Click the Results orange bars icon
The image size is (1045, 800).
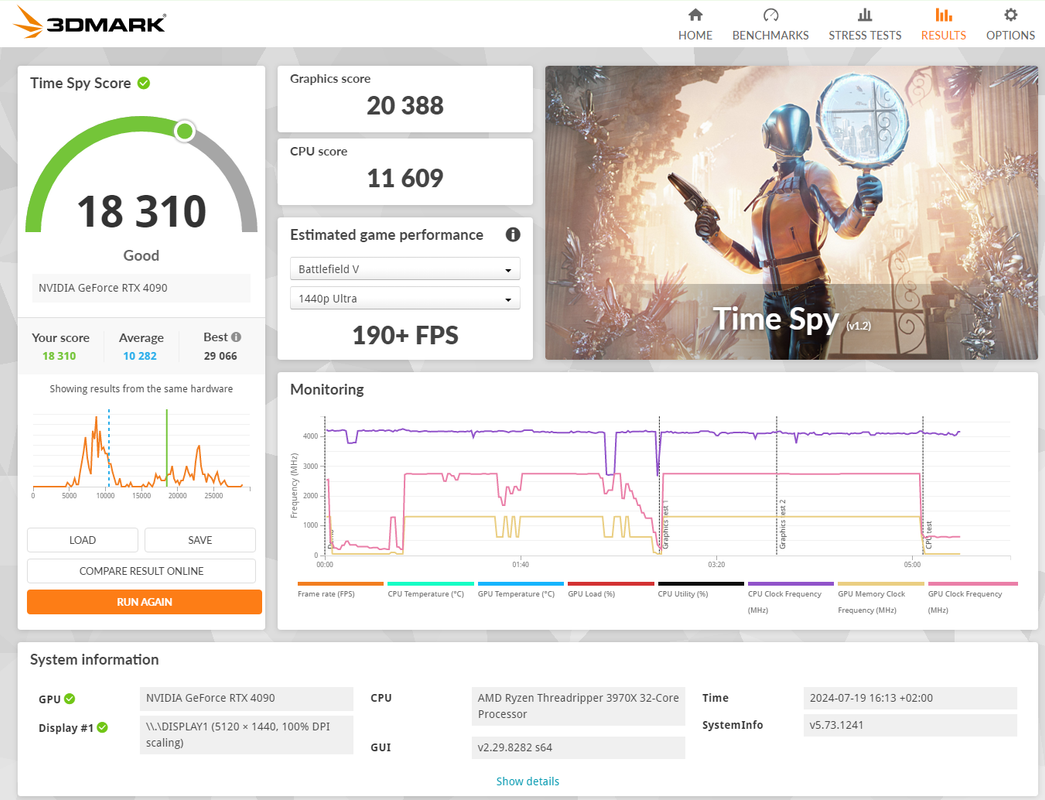943,15
